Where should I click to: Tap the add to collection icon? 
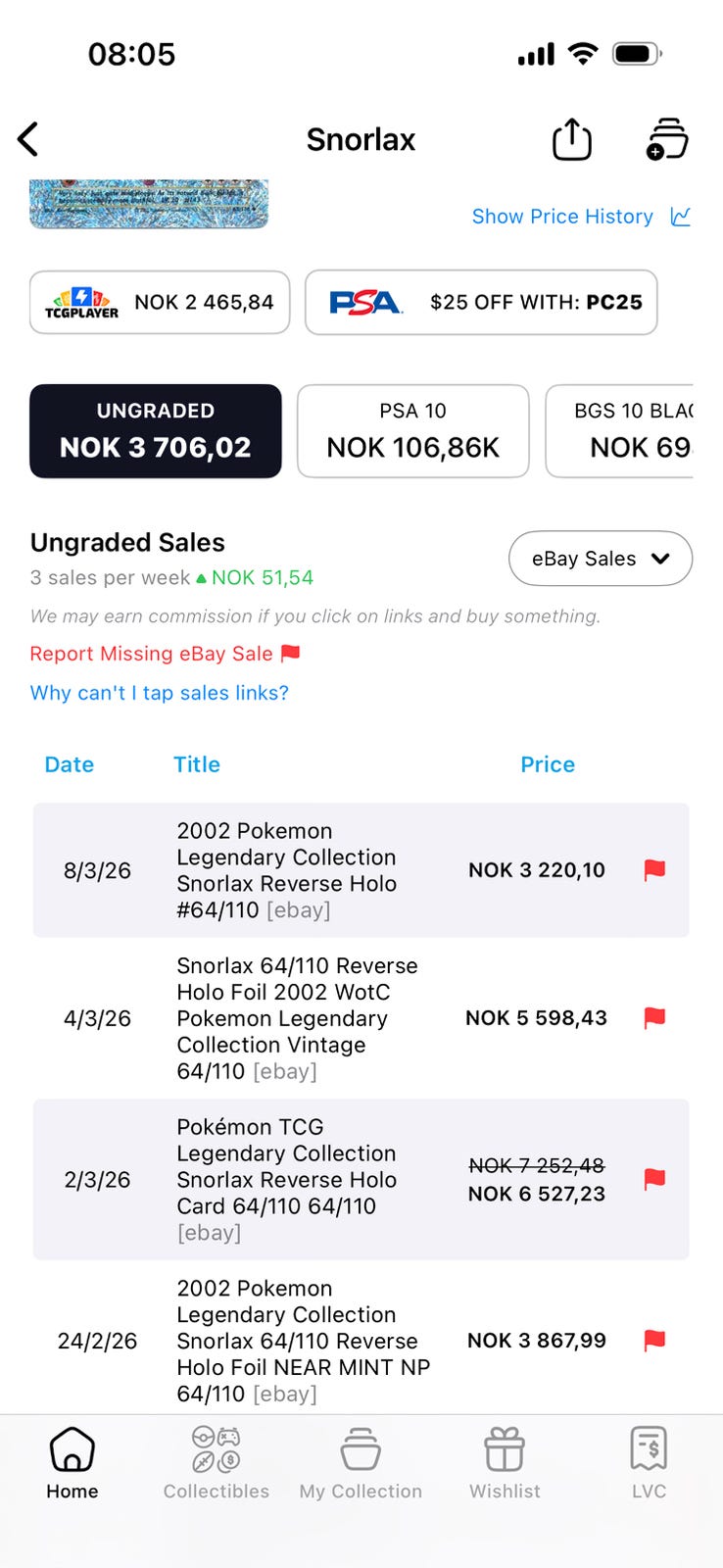tap(667, 139)
